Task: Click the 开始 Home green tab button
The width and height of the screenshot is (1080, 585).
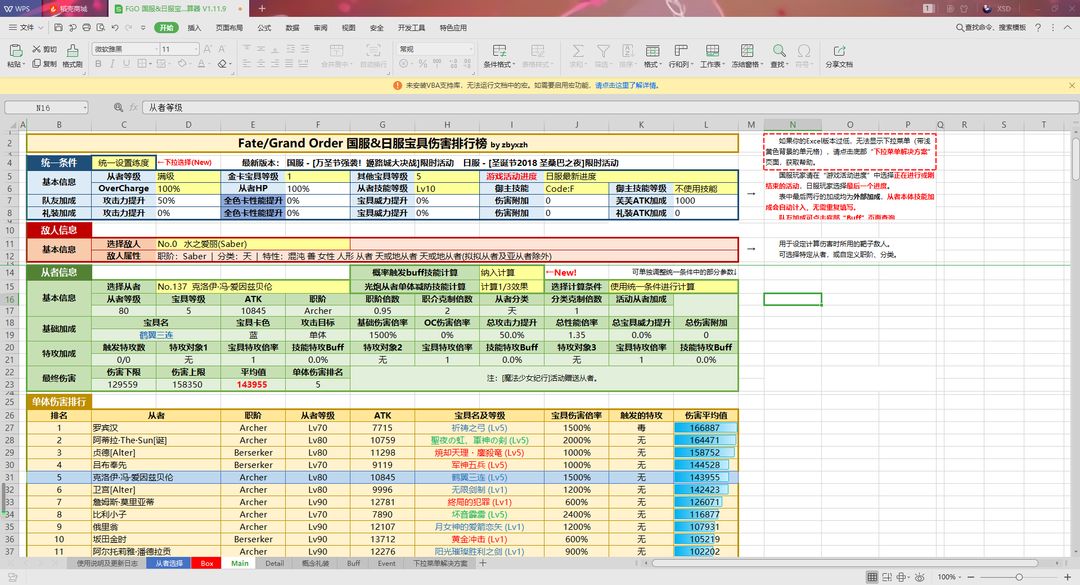Action: [x=166, y=28]
